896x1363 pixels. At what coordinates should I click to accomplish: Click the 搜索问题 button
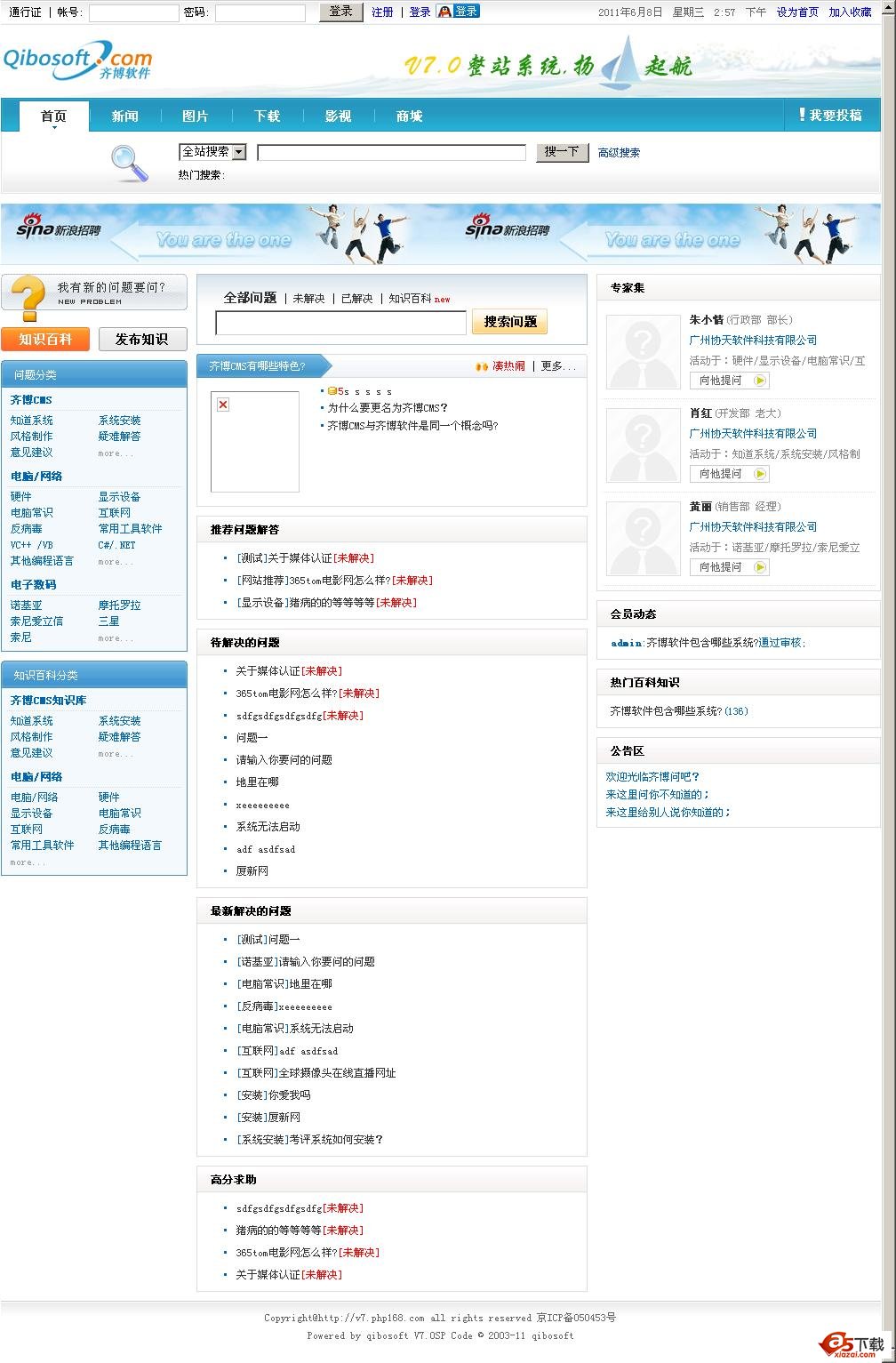pyautogui.click(x=510, y=322)
